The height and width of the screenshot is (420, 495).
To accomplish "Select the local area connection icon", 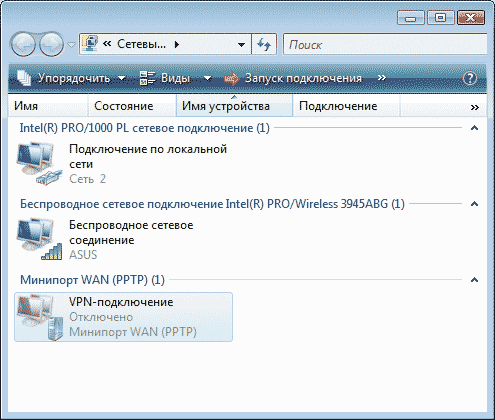I will click(x=39, y=163).
